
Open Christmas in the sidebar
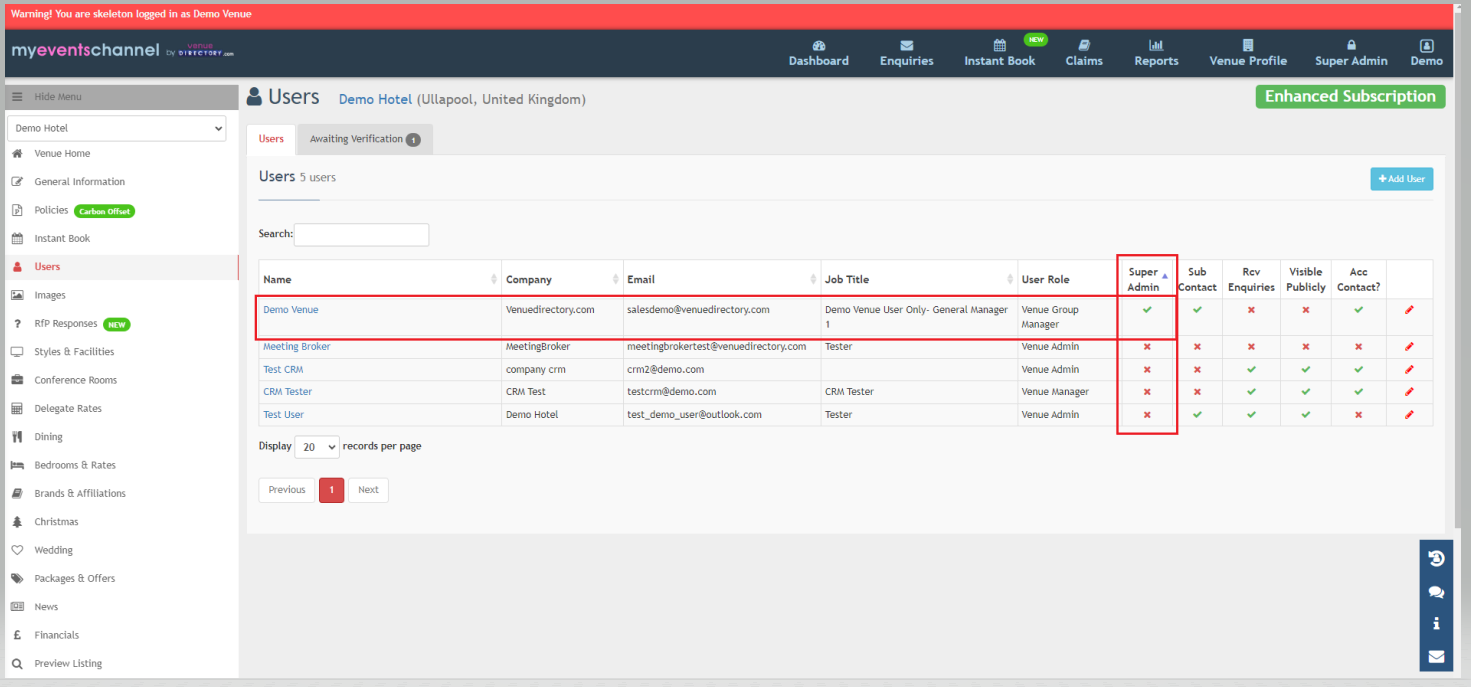click(56, 522)
